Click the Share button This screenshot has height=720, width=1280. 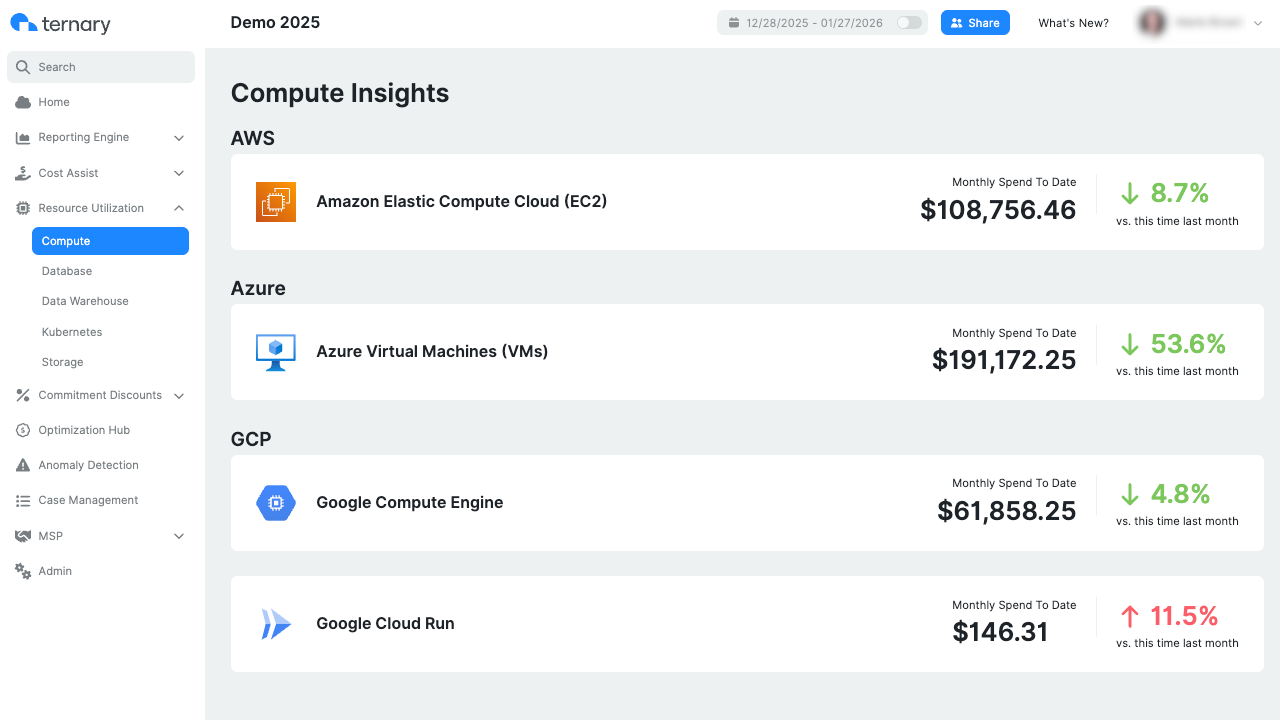(975, 22)
